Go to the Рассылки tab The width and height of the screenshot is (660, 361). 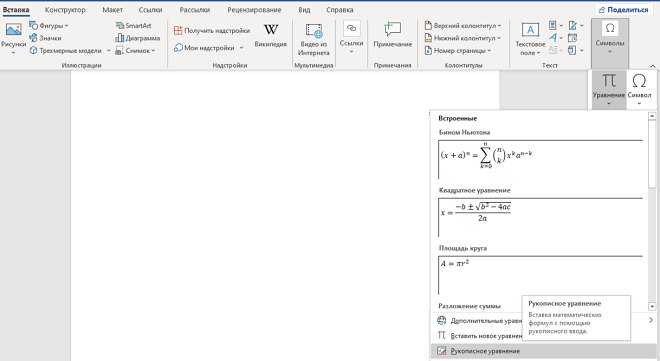tap(194, 10)
